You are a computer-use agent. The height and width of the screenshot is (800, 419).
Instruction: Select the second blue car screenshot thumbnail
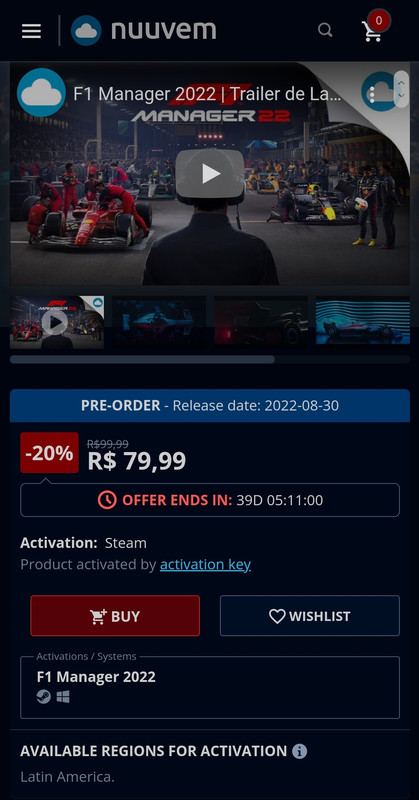[x=159, y=322]
